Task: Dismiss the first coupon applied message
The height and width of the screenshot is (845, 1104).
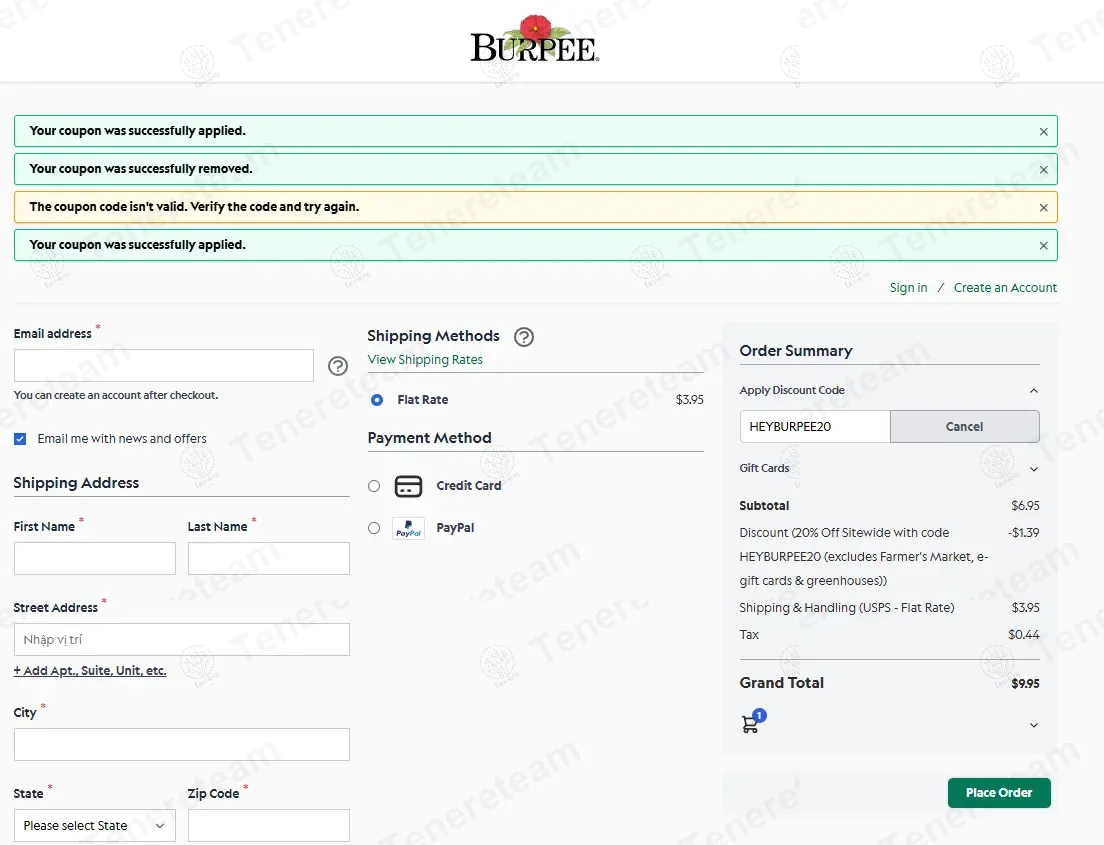Action: coord(1043,132)
